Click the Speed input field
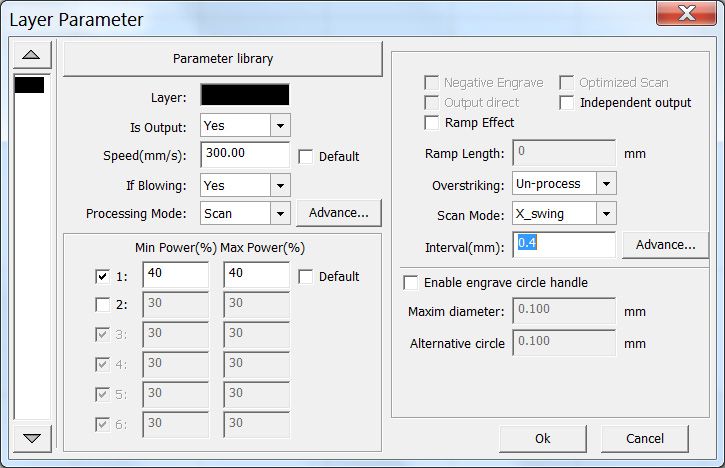 pos(245,154)
